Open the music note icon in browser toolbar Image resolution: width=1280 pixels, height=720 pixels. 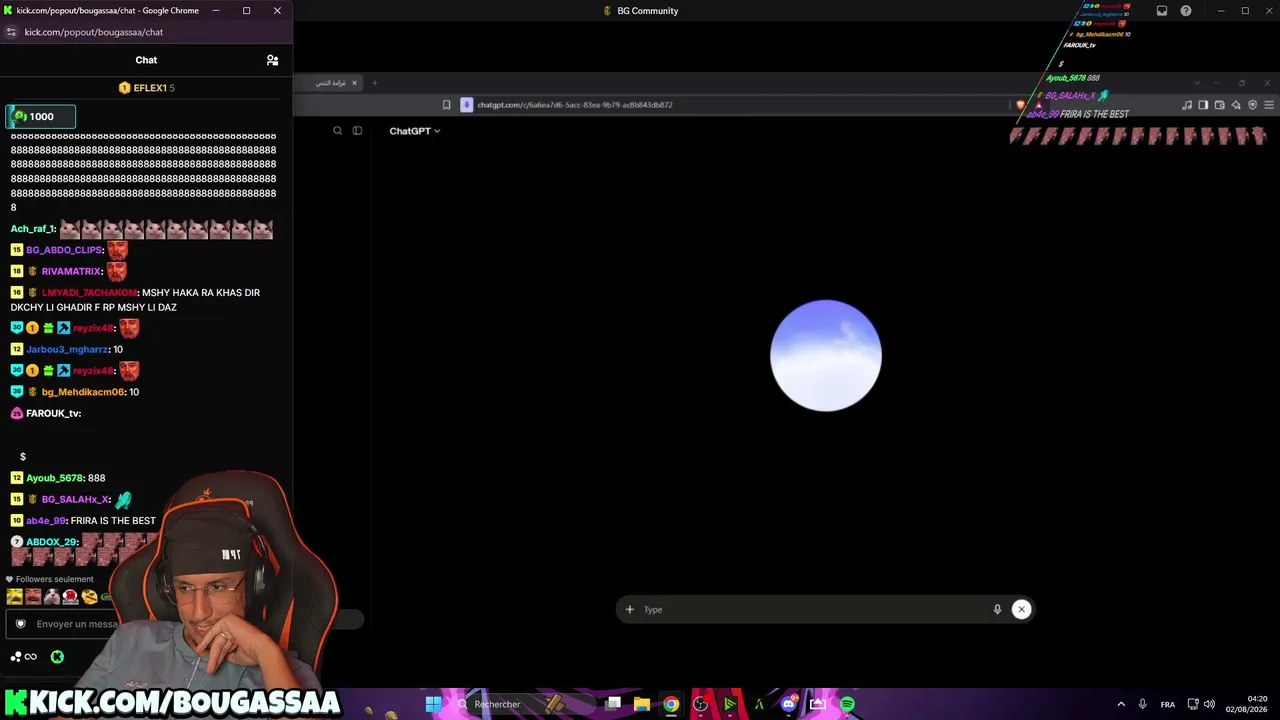pos(1187,105)
